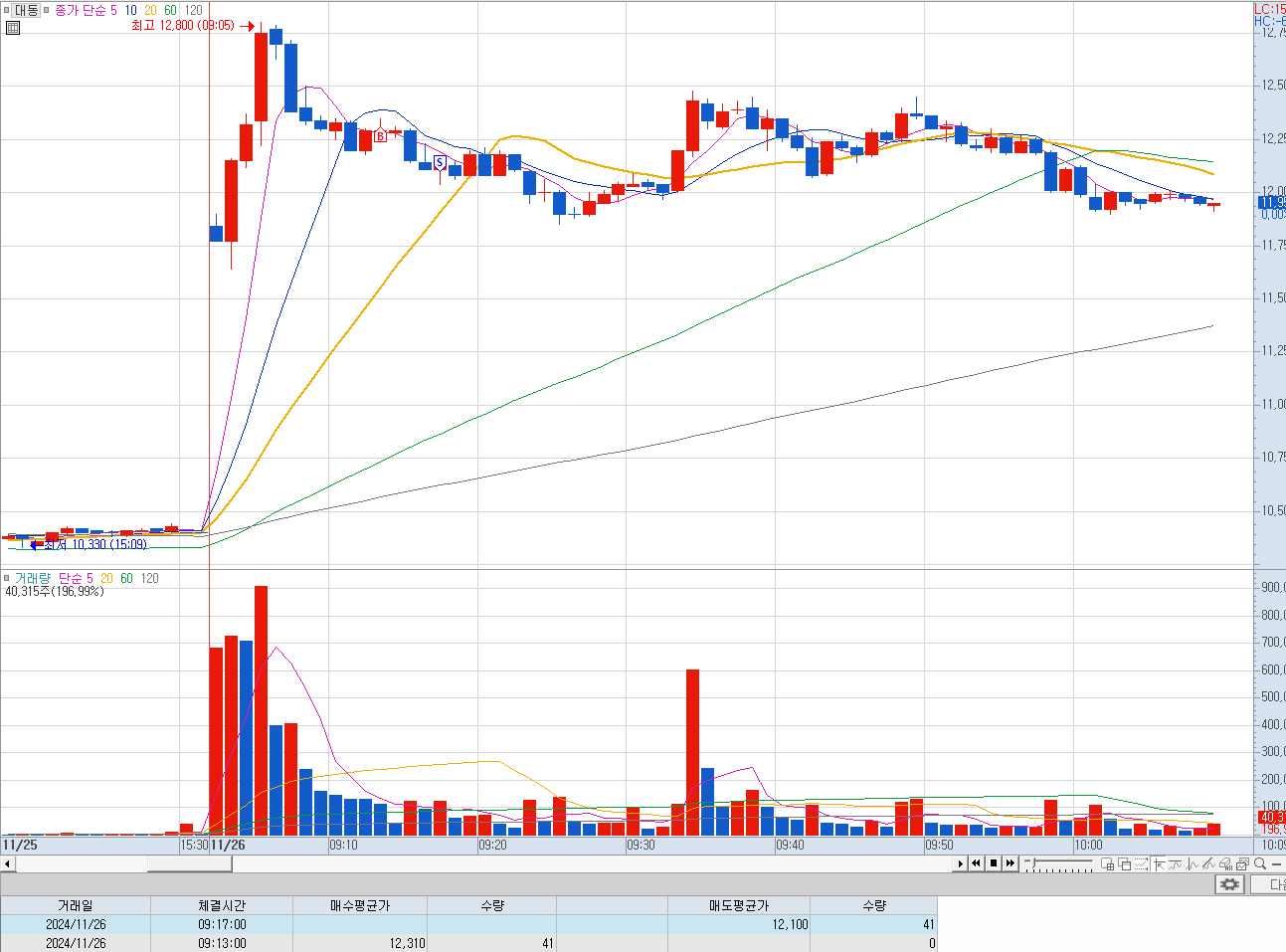Click the trend line indicator icon
Viewport: 1286px width, 952px height.
click(1175, 863)
